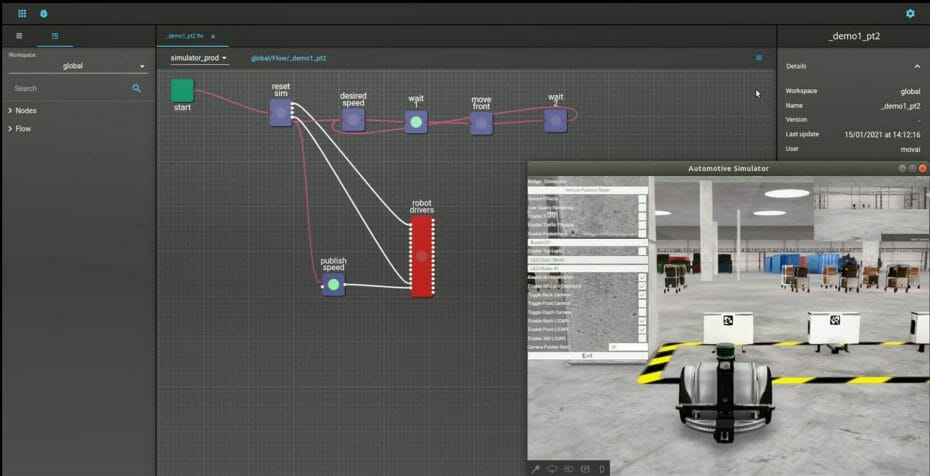Click the settings gear in top-right corner
The width and height of the screenshot is (930, 476).
coord(909,13)
